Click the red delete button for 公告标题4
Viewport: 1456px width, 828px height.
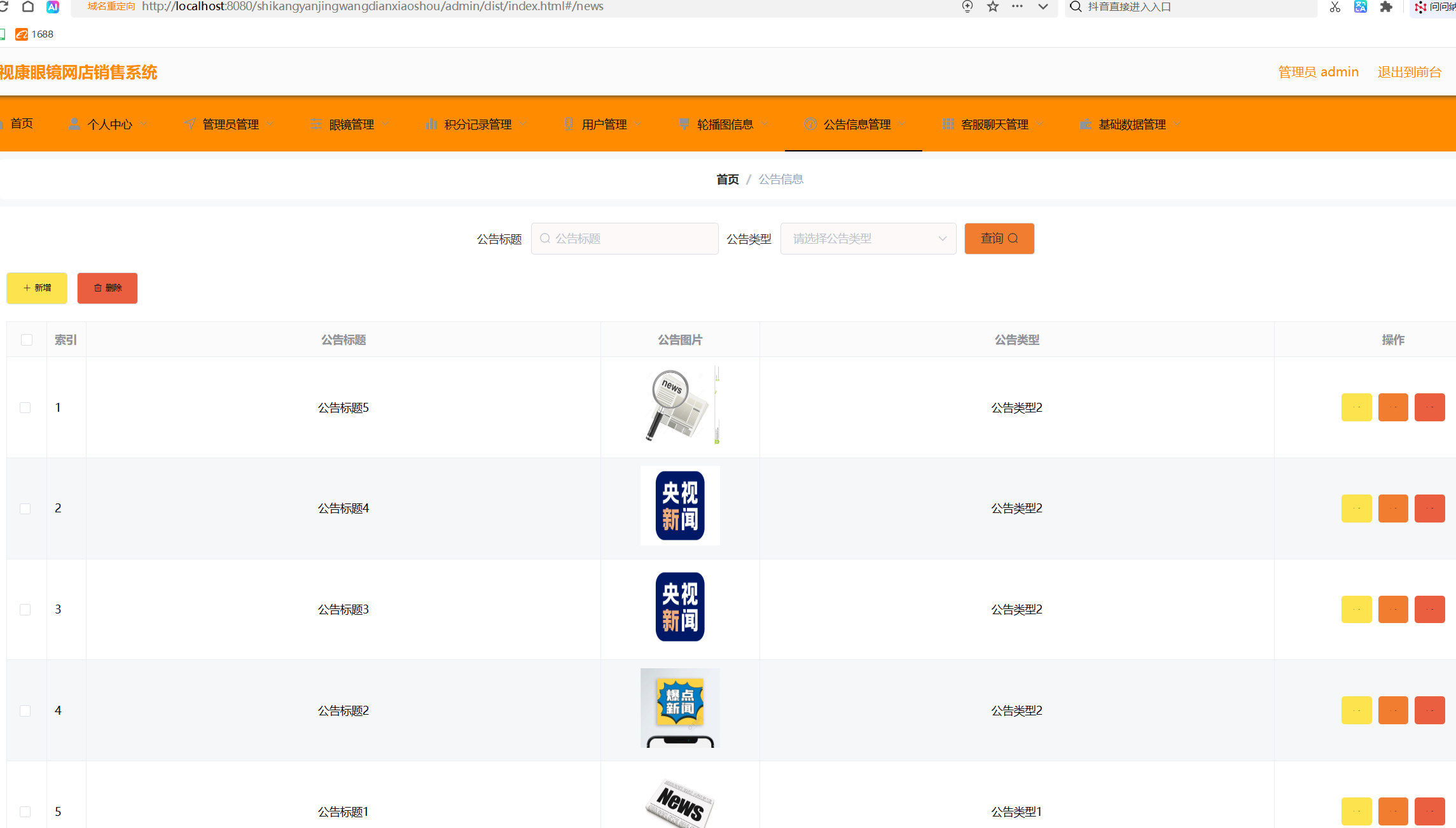(x=1429, y=509)
